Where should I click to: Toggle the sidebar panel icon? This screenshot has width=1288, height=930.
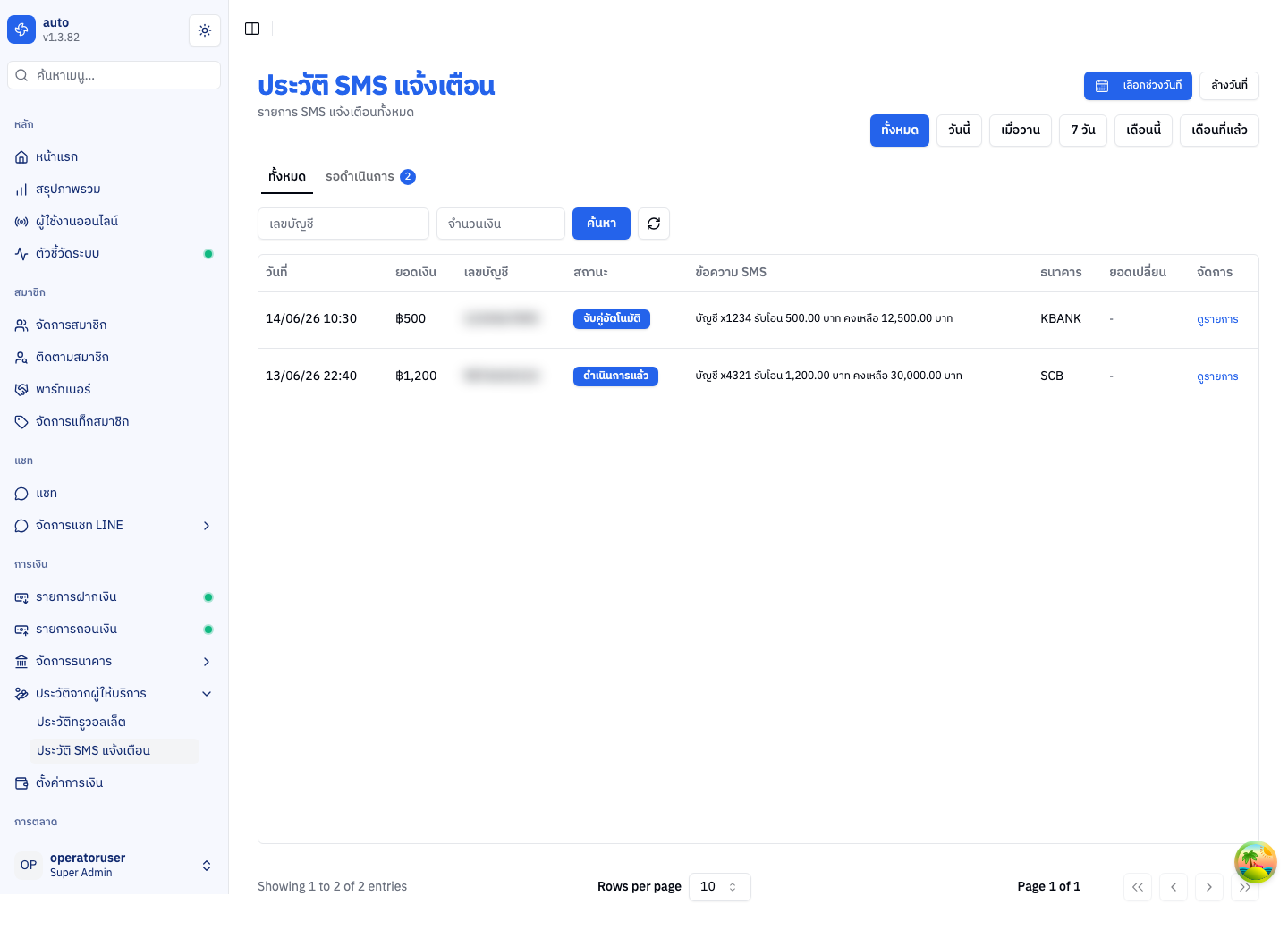coord(252,29)
